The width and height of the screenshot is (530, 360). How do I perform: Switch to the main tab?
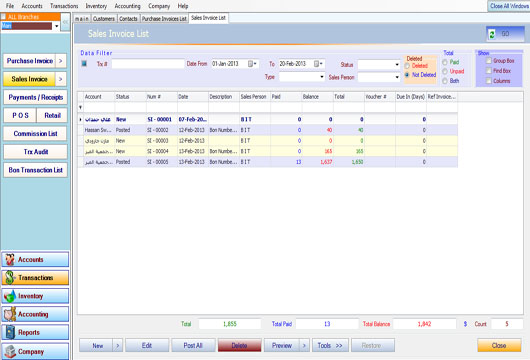pos(82,19)
